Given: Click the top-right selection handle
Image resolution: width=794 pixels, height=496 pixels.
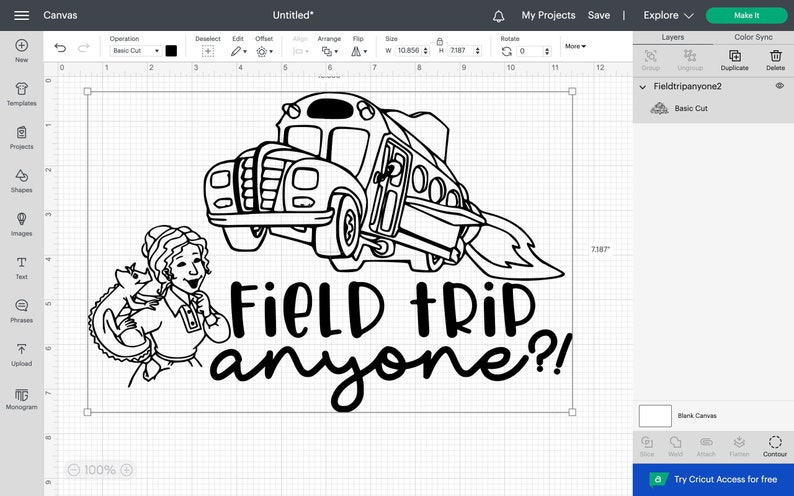Looking at the screenshot, I should coord(572,92).
